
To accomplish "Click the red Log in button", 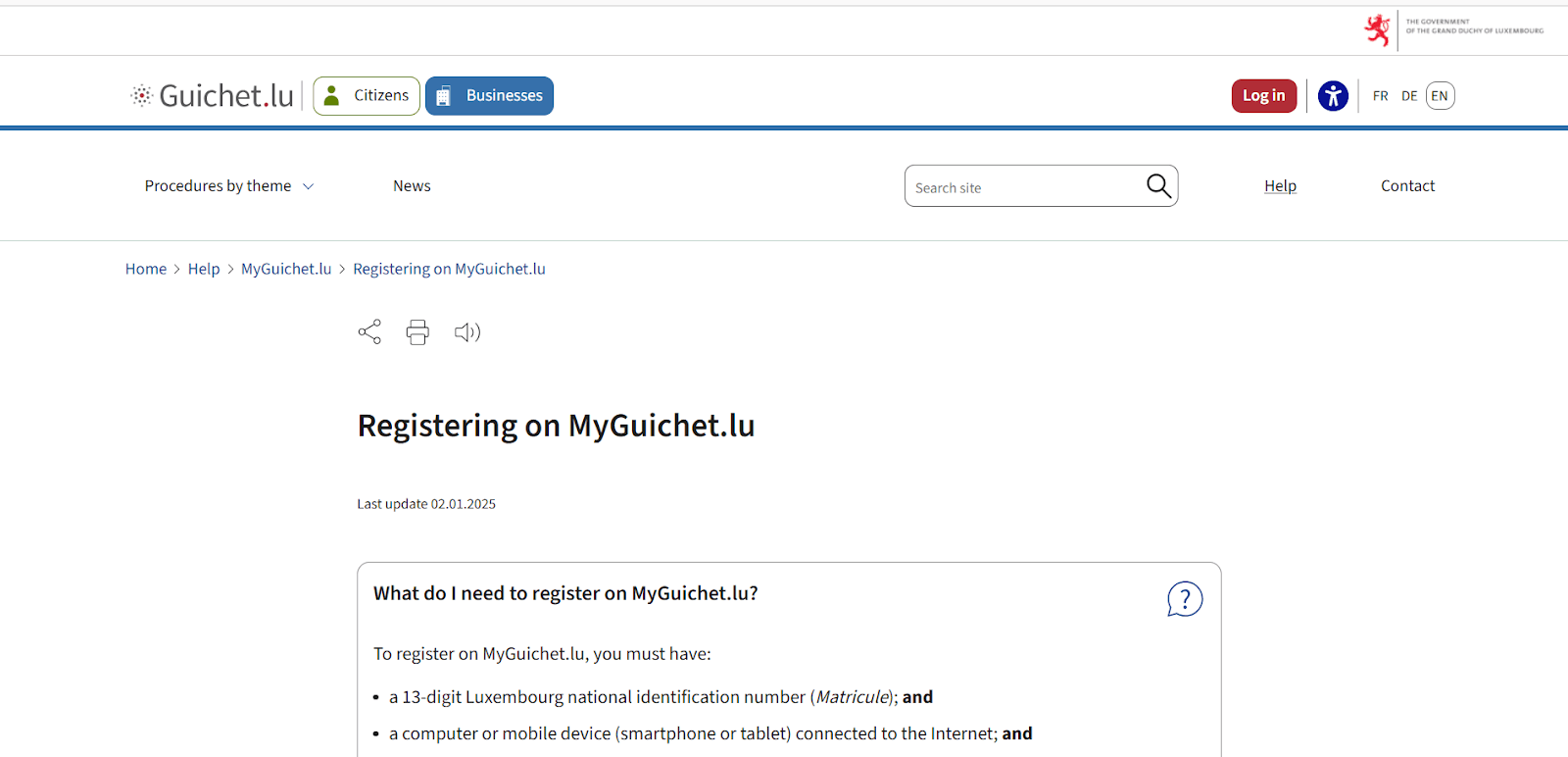I will point(1263,96).
